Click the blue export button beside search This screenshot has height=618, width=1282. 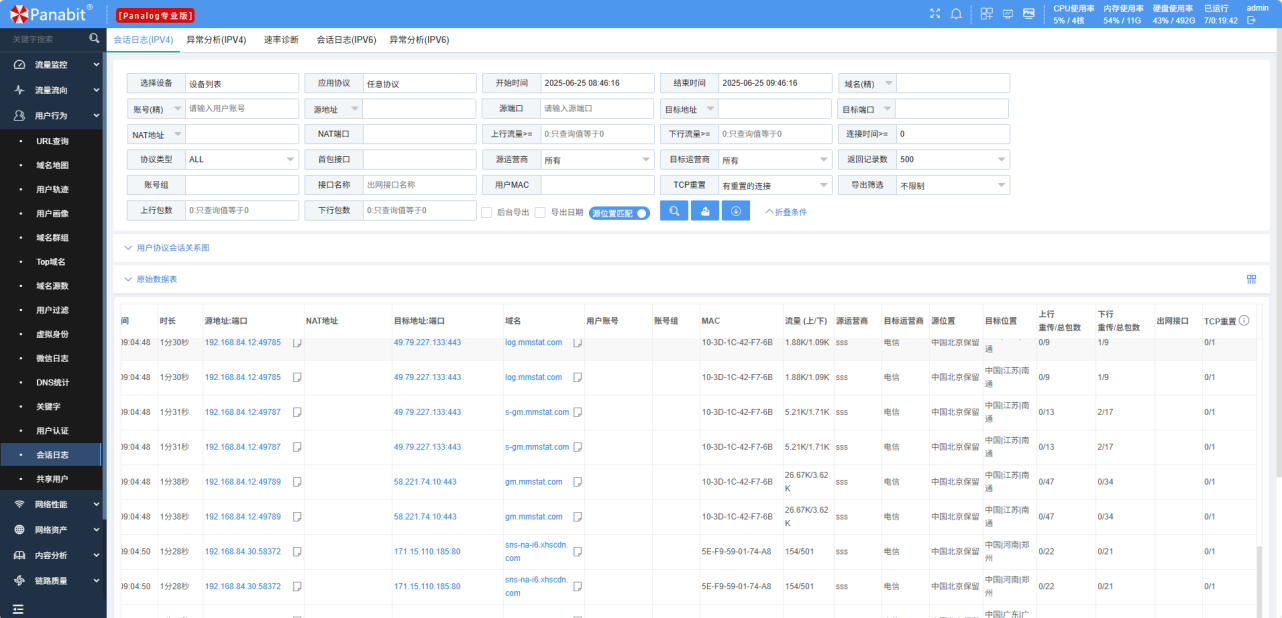[705, 211]
